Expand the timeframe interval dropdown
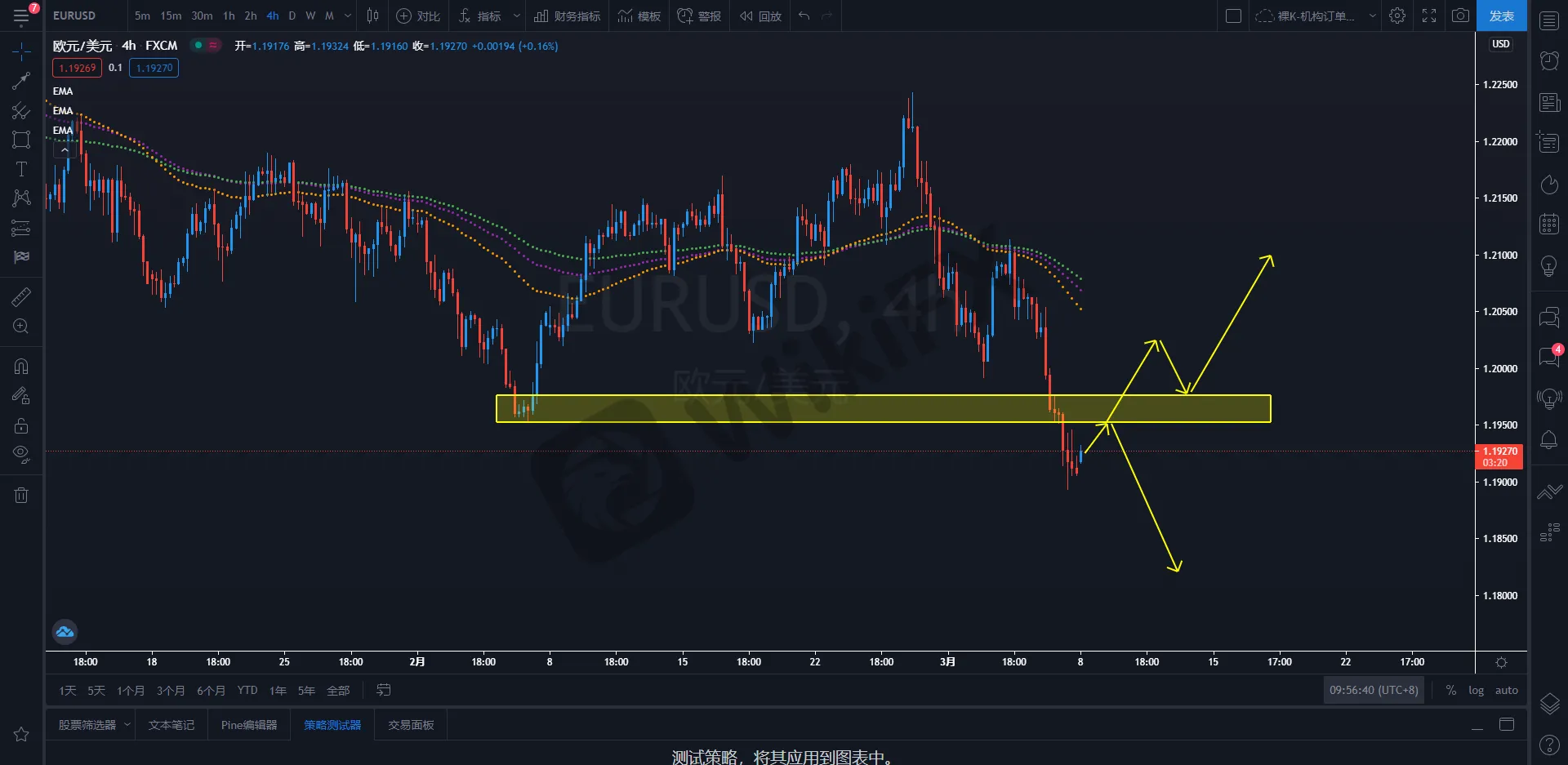Viewport: 1568px width, 765px height. [348, 16]
